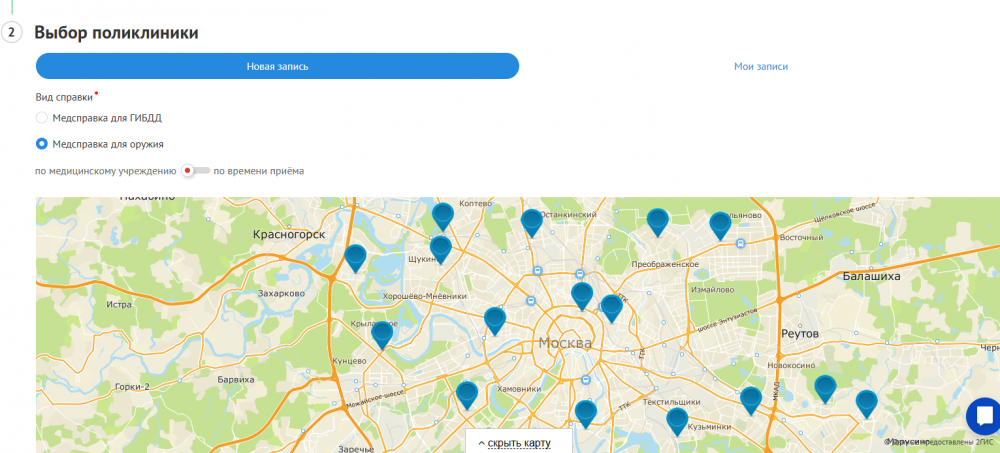The height and width of the screenshot is (453, 1000).
Task: Collapse the map with скрыть карту
Action: coord(519,442)
